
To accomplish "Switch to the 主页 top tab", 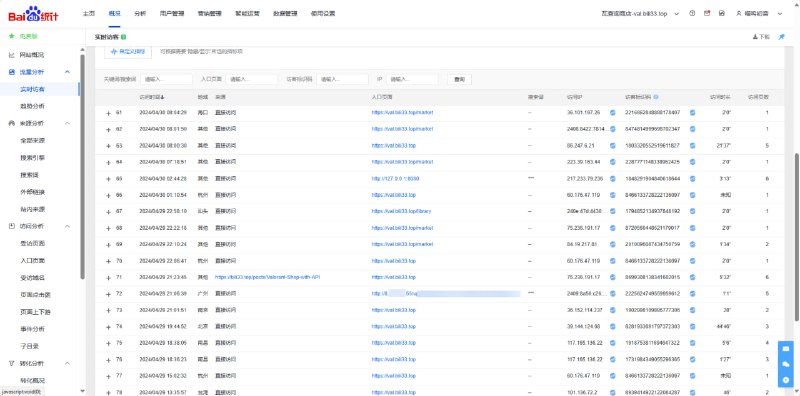I will point(89,14).
